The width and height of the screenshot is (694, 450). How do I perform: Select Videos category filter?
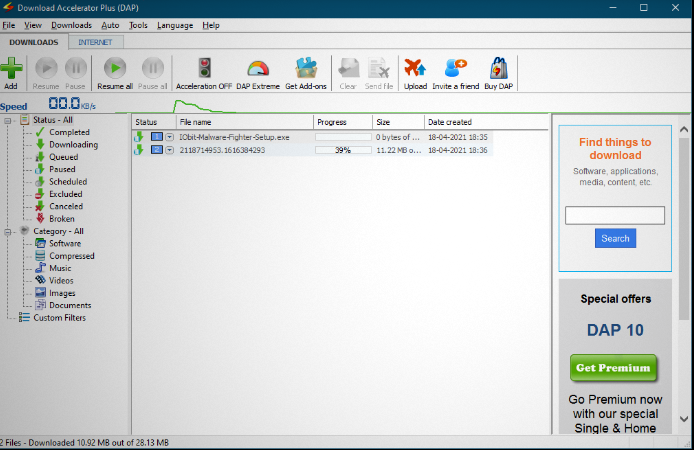pos(61,281)
